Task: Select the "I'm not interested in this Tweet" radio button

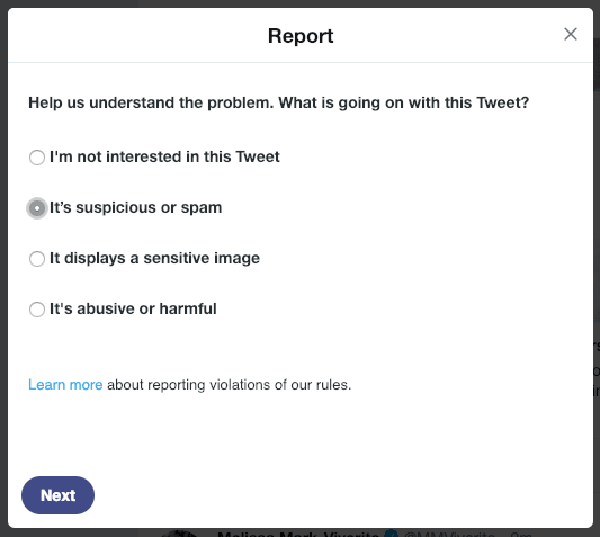Action: click(x=37, y=157)
